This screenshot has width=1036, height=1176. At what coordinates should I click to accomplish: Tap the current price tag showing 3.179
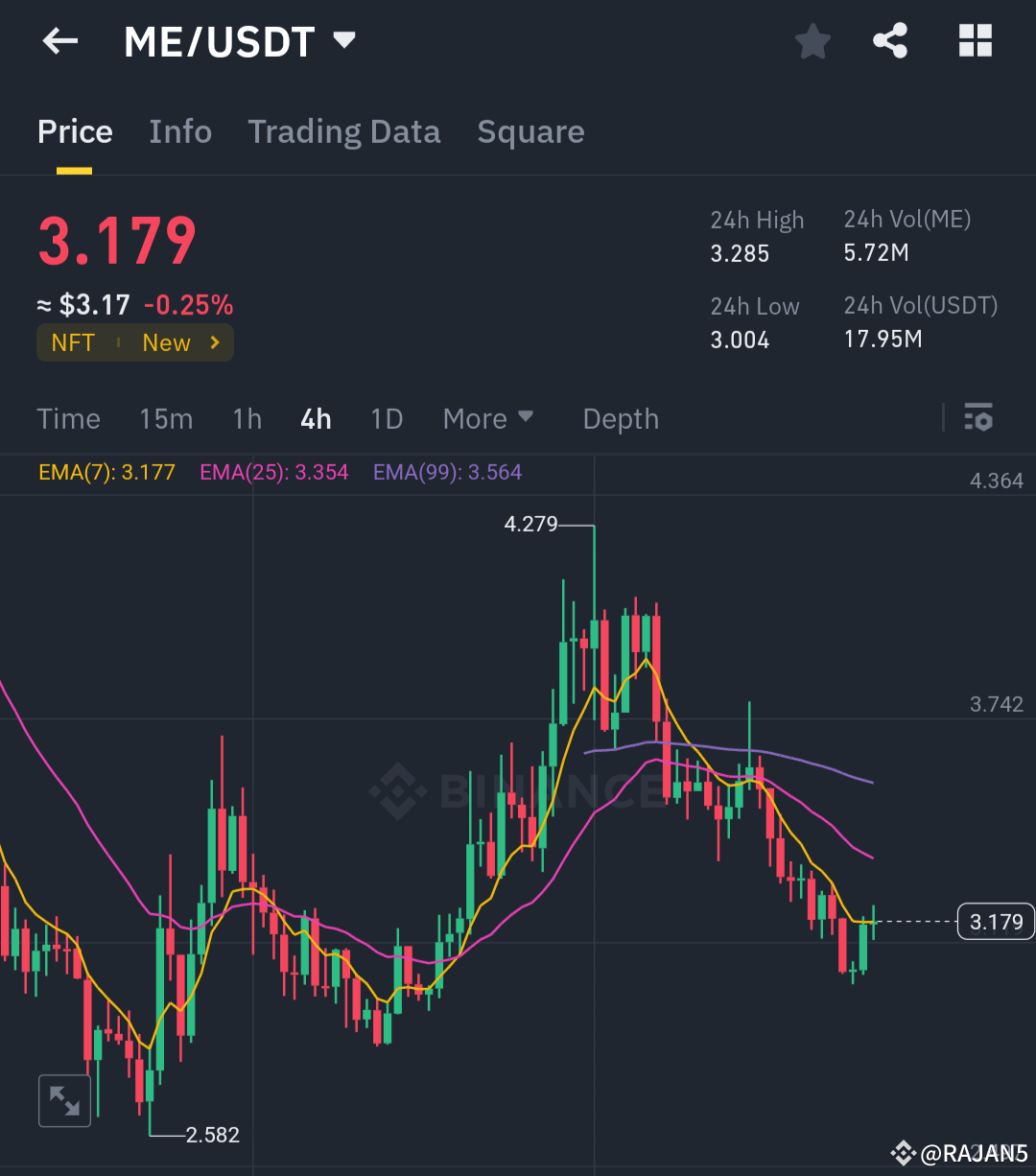[995, 921]
